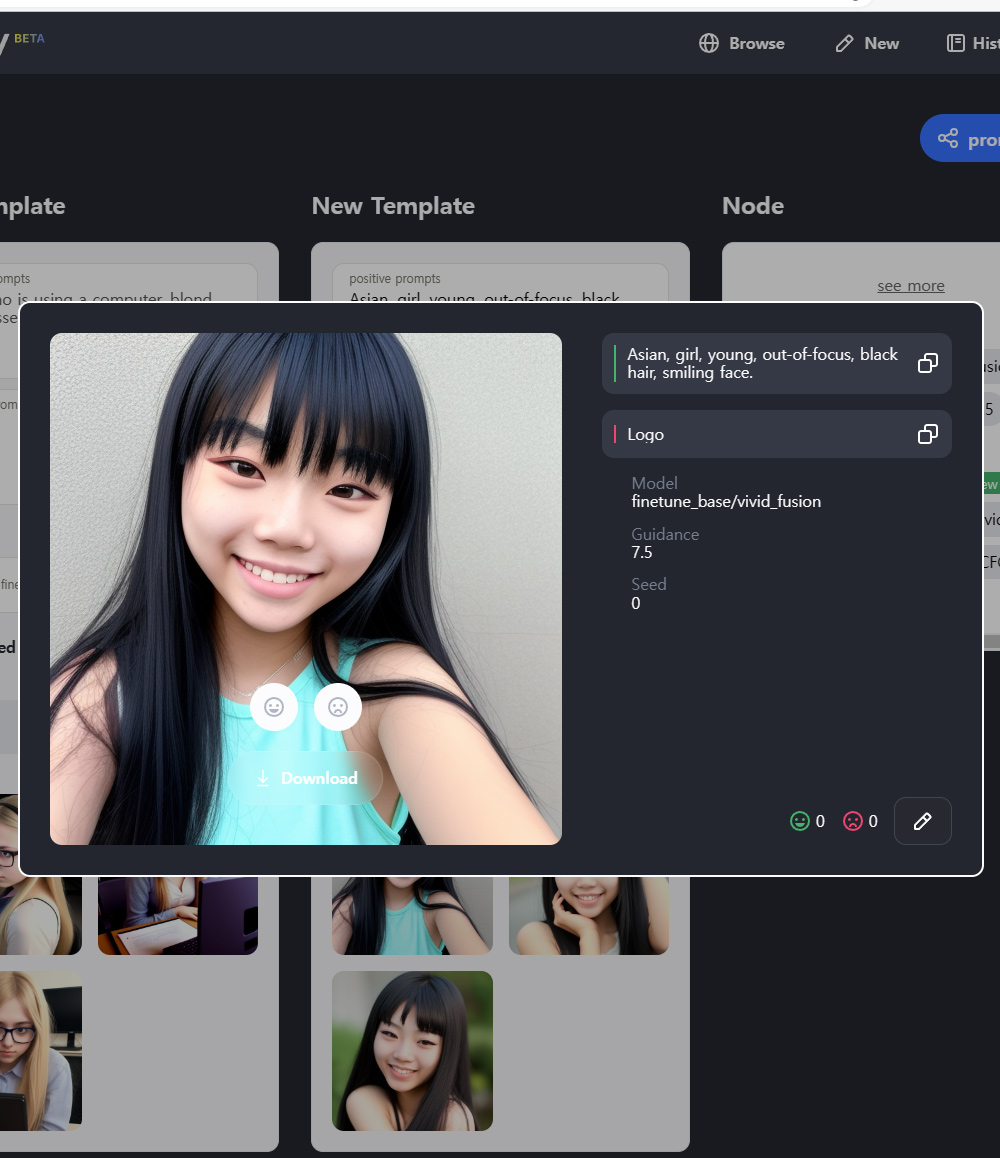Click the model name finetune_base/vivid_fusion

[x=726, y=502]
